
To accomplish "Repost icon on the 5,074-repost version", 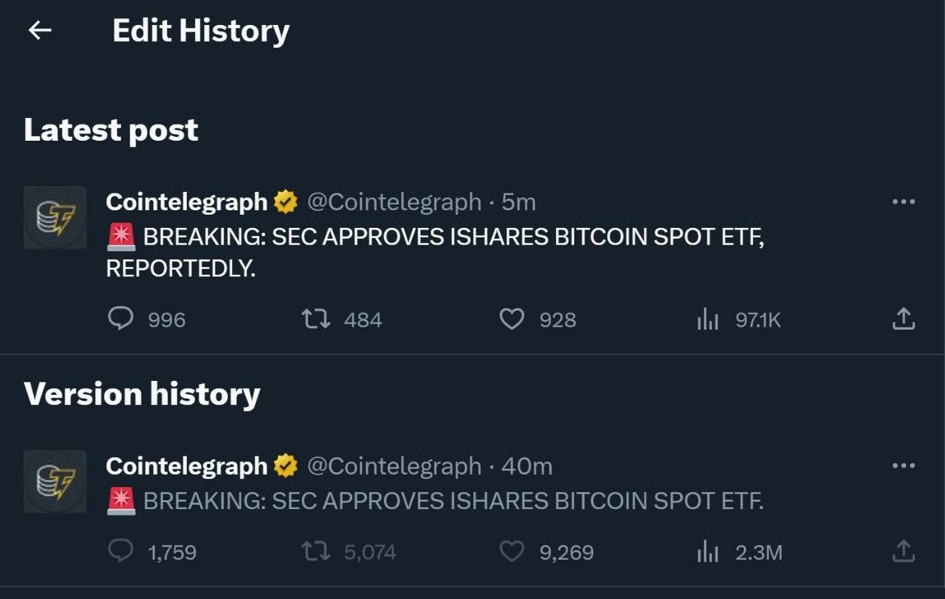I will click(315, 551).
